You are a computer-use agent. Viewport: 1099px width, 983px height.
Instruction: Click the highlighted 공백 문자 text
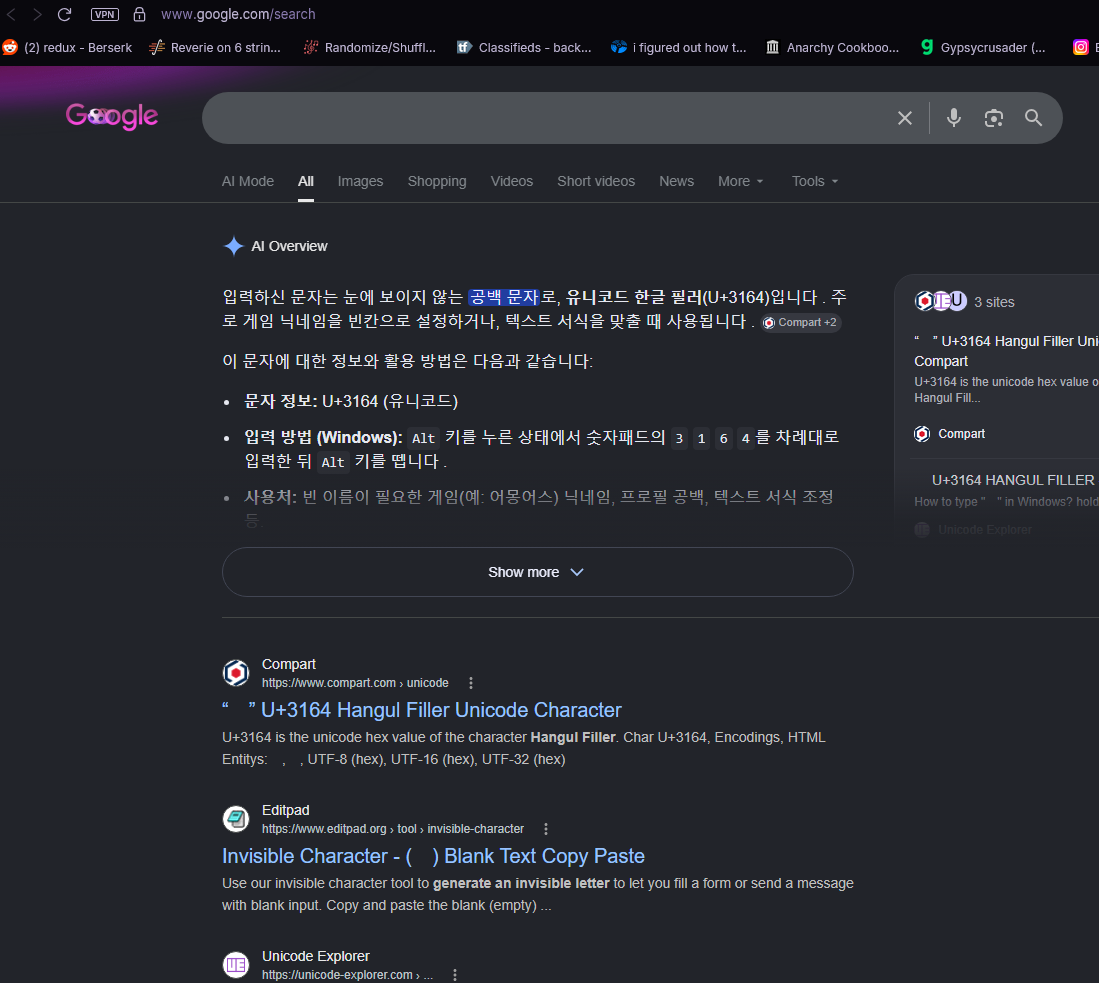(x=504, y=297)
